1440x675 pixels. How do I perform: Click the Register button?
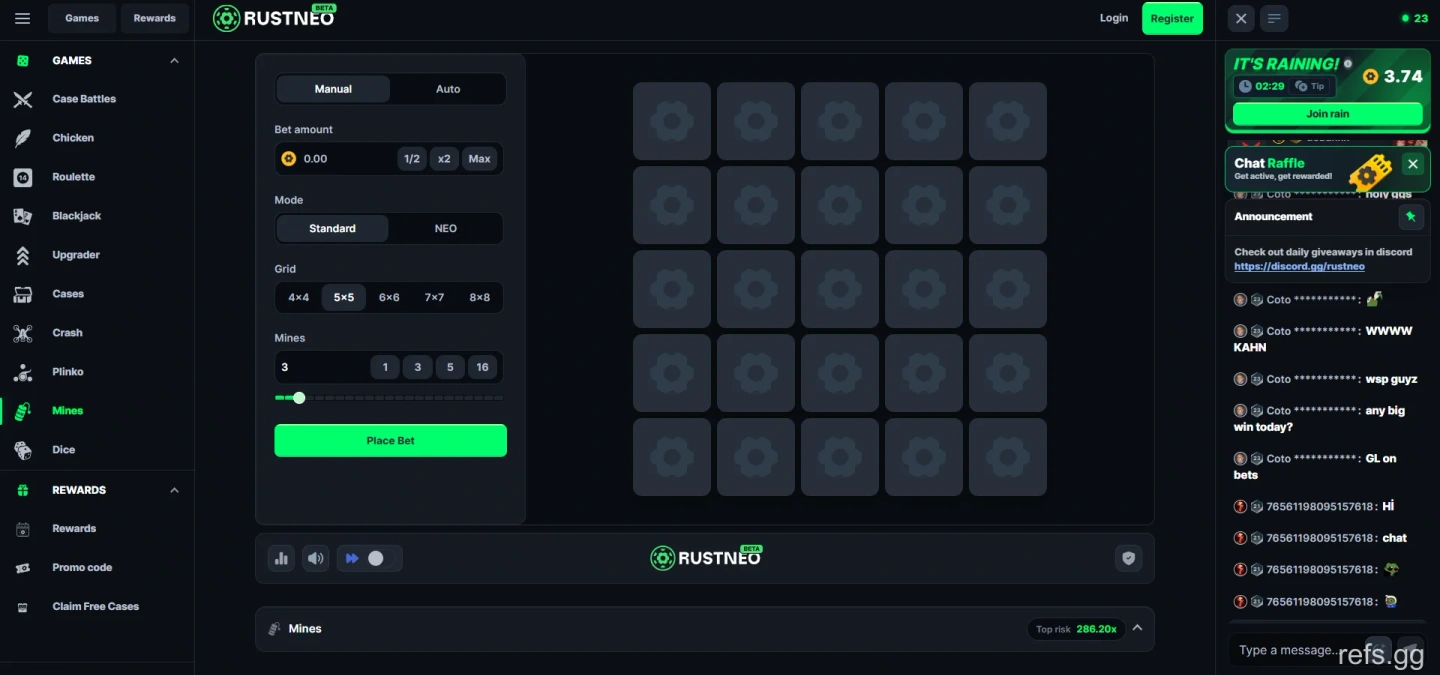click(x=1172, y=18)
